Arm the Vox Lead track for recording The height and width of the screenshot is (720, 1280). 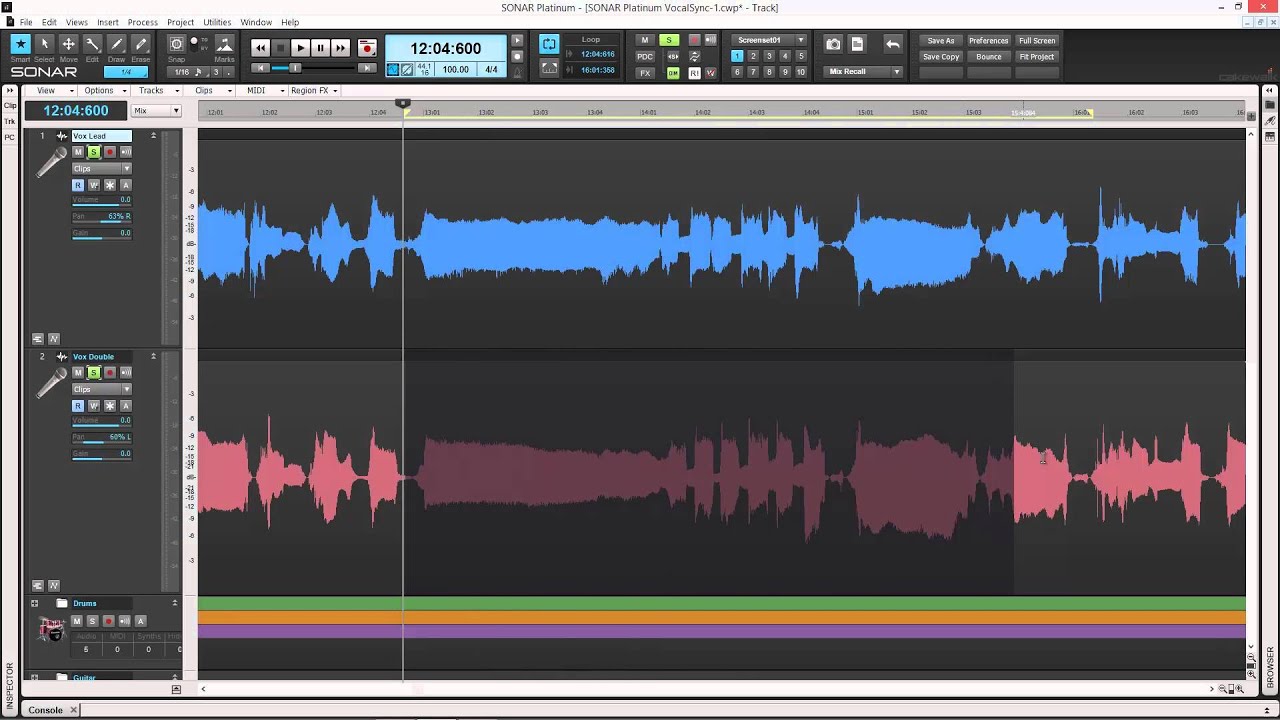pos(110,152)
